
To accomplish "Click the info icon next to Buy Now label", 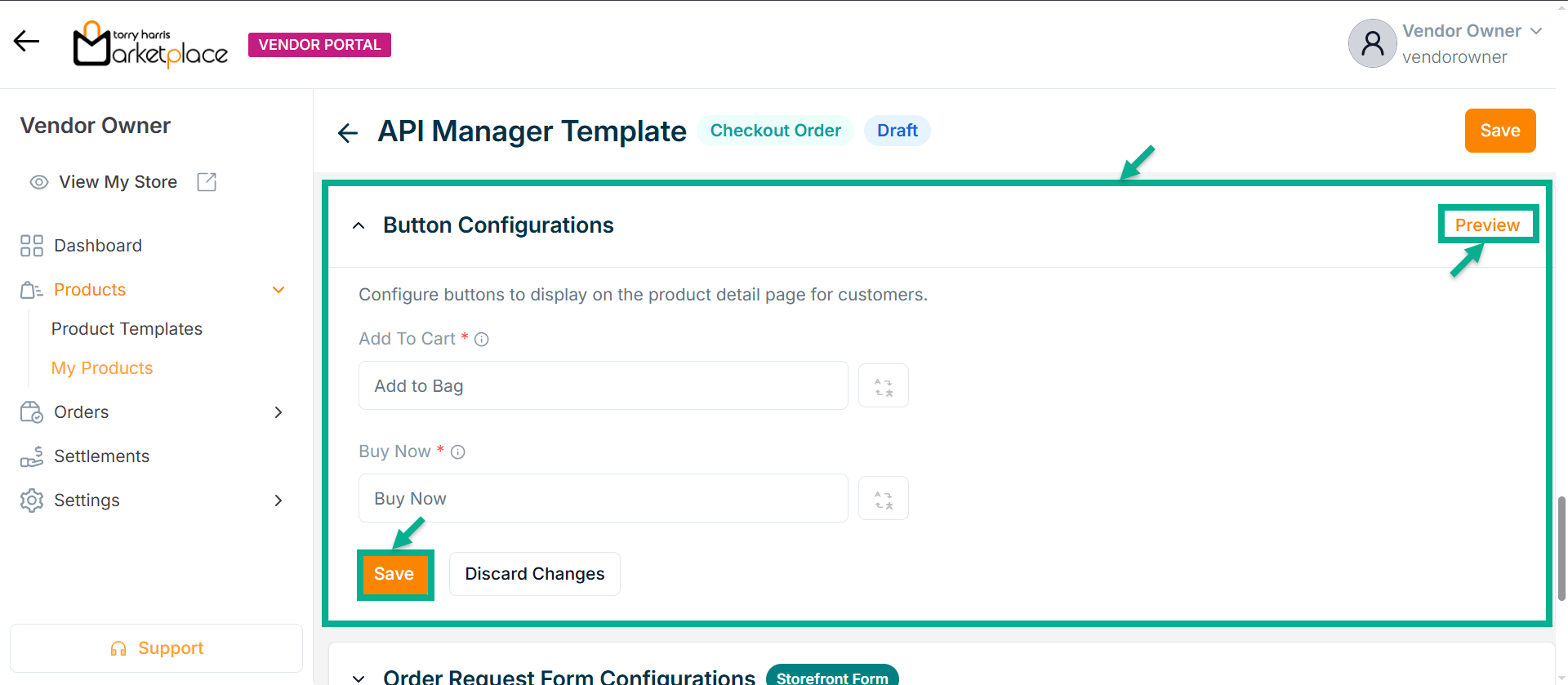I will 458,452.
